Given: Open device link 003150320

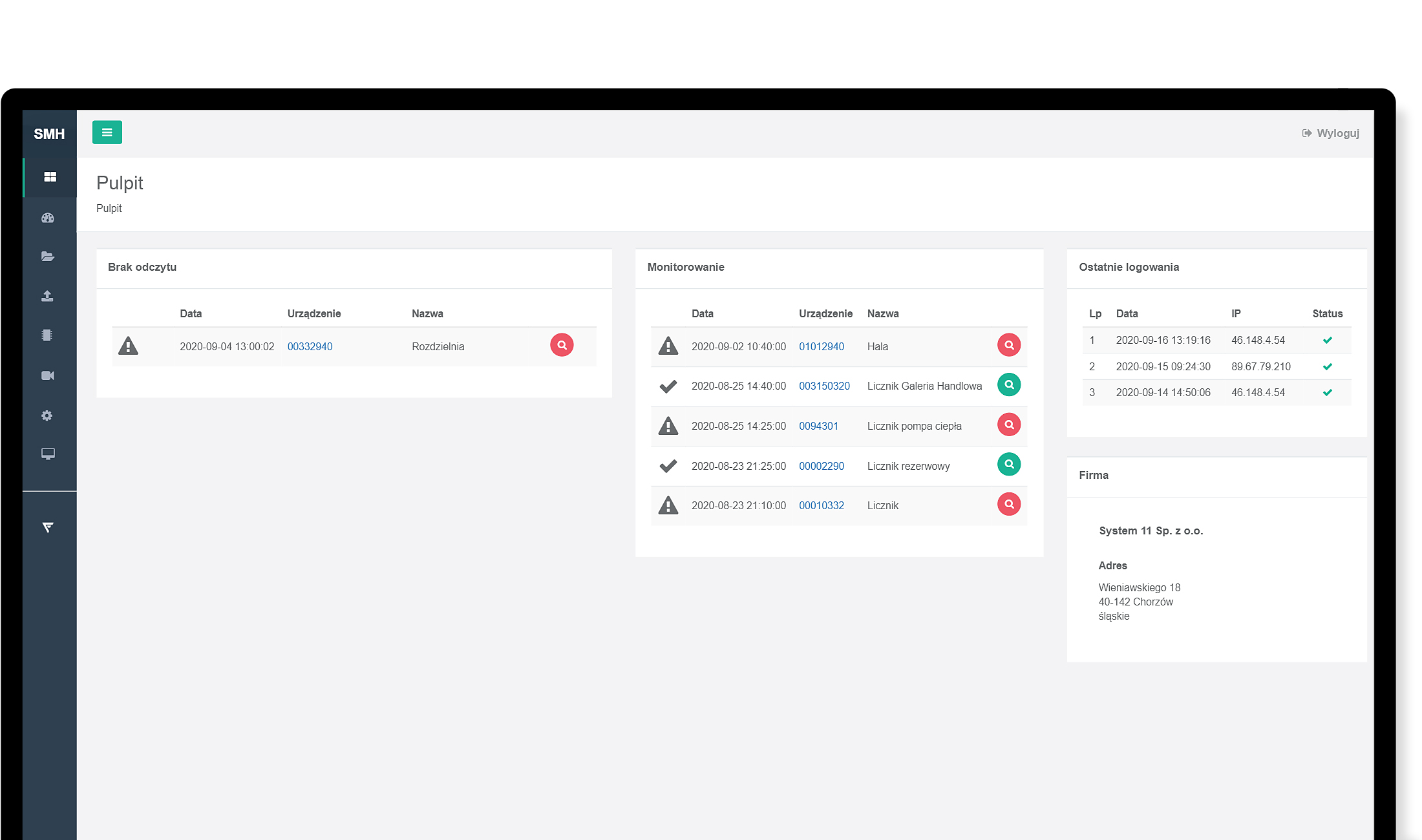Looking at the screenshot, I should 824,386.
